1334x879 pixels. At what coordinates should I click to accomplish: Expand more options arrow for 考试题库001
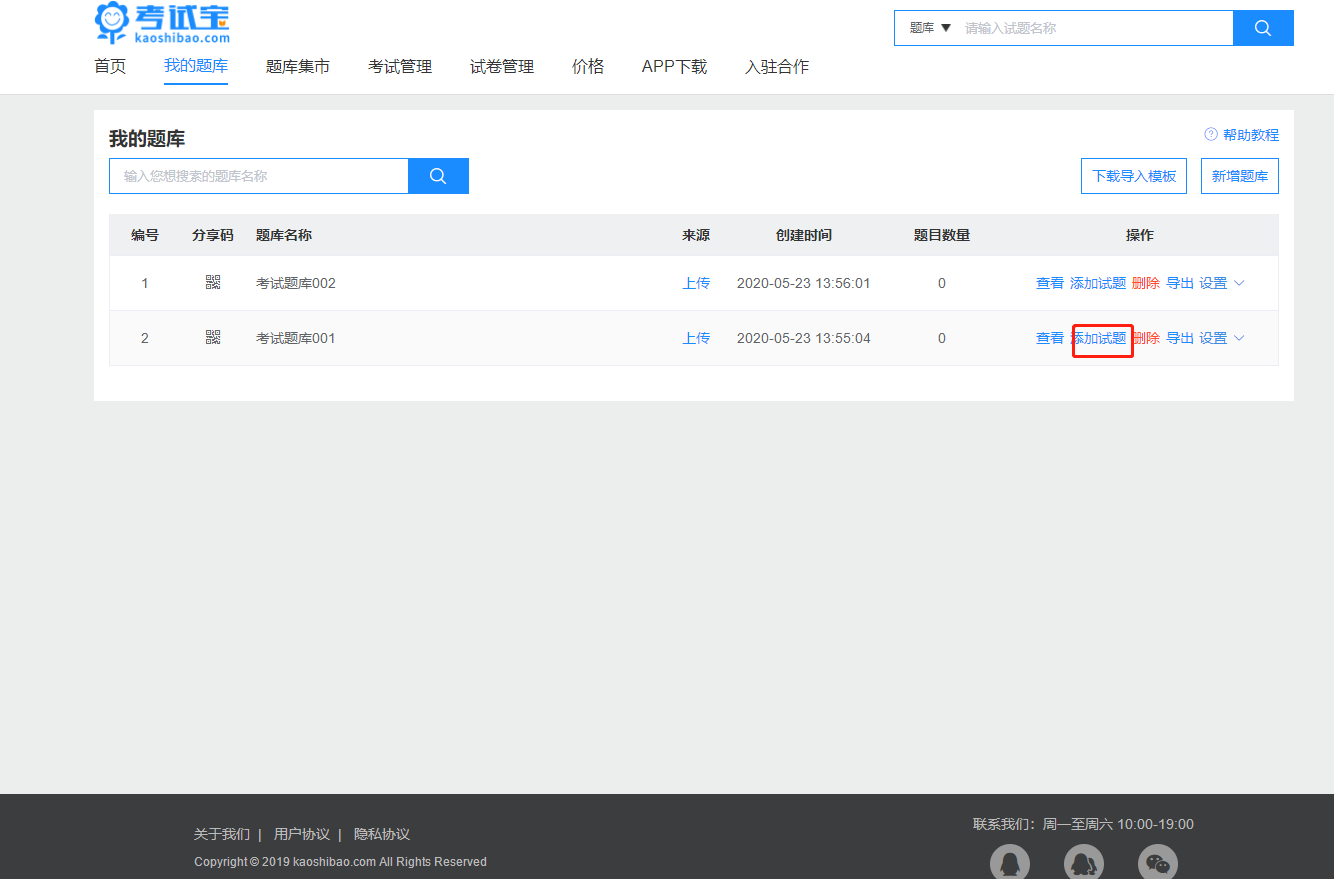click(1240, 338)
